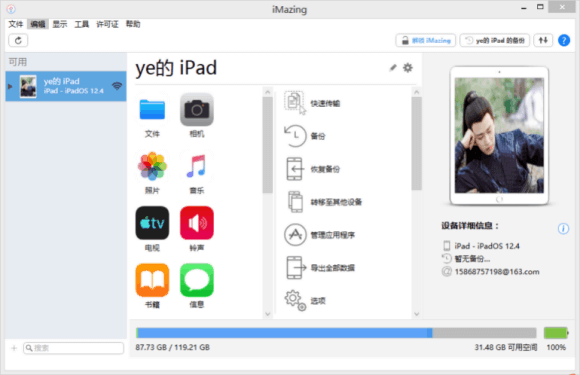Click the green battery indicator
The image size is (580, 375).
pos(556,333)
